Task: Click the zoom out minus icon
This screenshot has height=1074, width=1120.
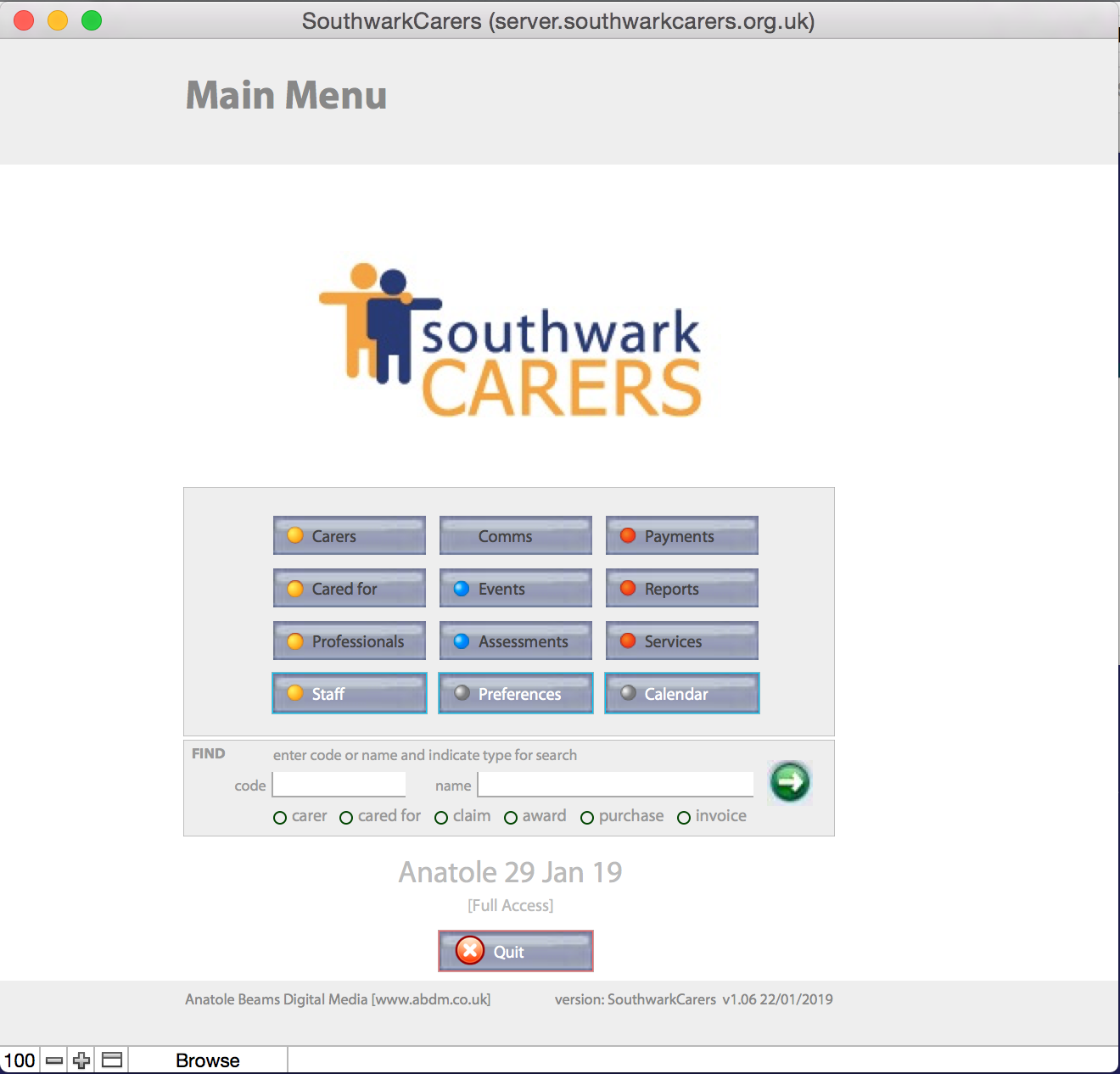Action: point(54,1060)
